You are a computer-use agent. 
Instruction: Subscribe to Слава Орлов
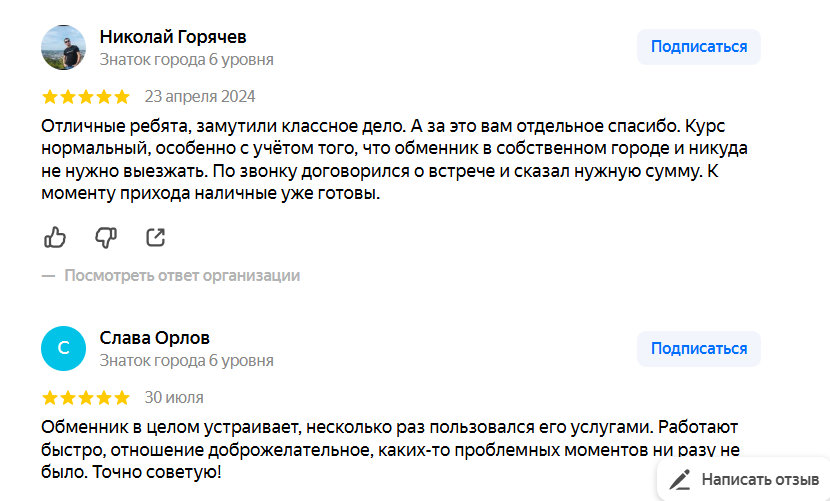[698, 348]
